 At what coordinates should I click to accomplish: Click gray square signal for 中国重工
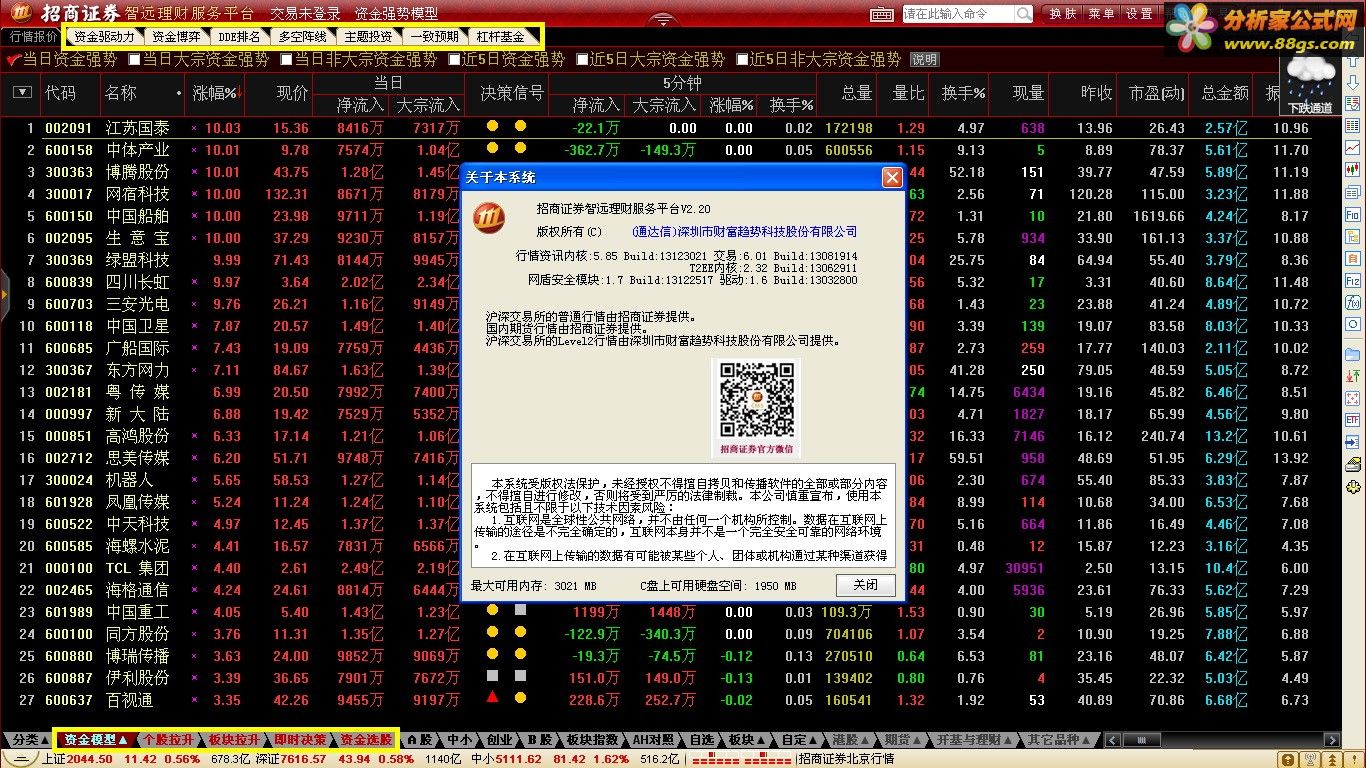coord(520,610)
